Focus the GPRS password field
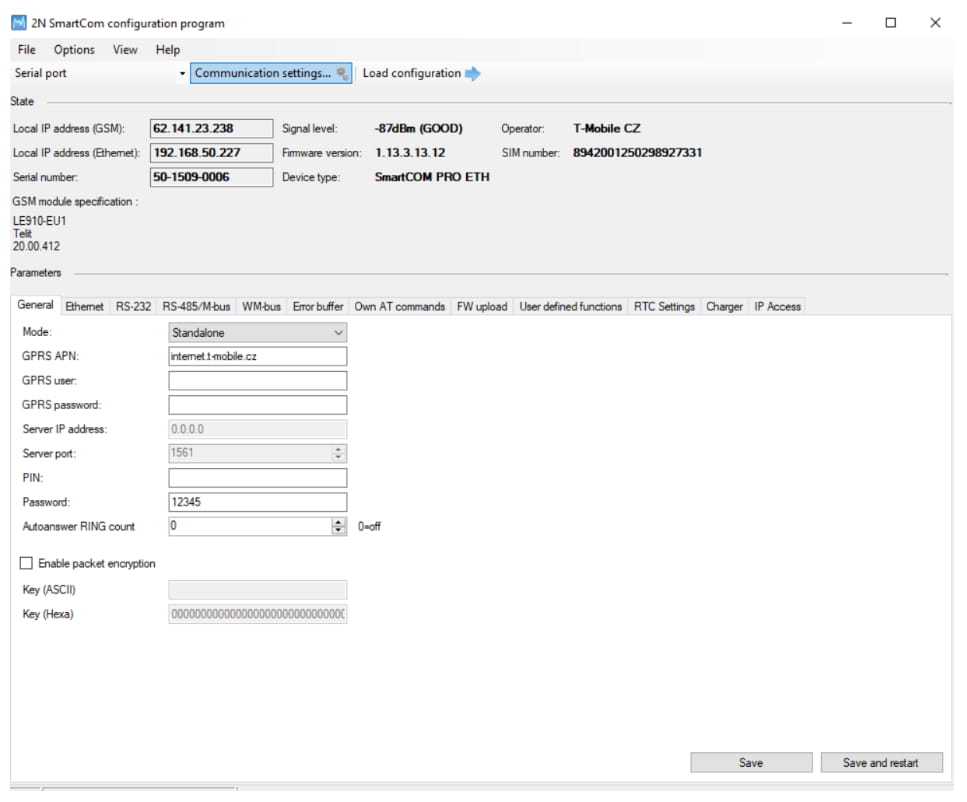 [258, 406]
